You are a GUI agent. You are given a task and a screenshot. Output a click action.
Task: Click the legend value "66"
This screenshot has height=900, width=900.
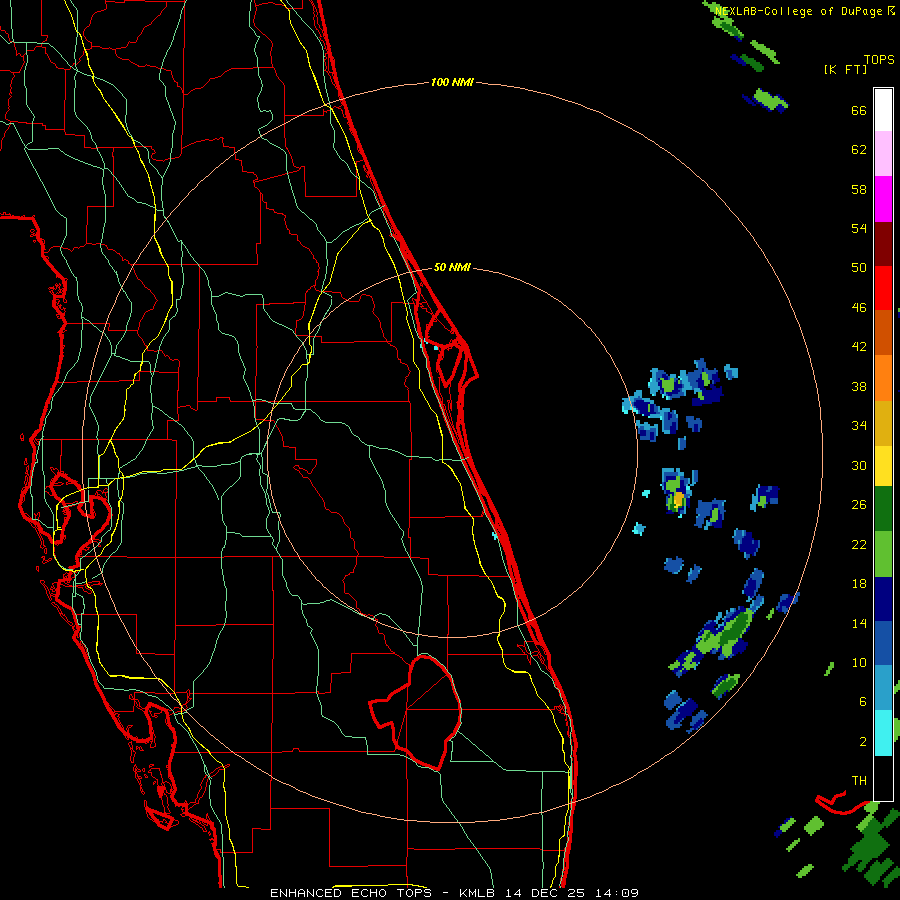(x=859, y=110)
